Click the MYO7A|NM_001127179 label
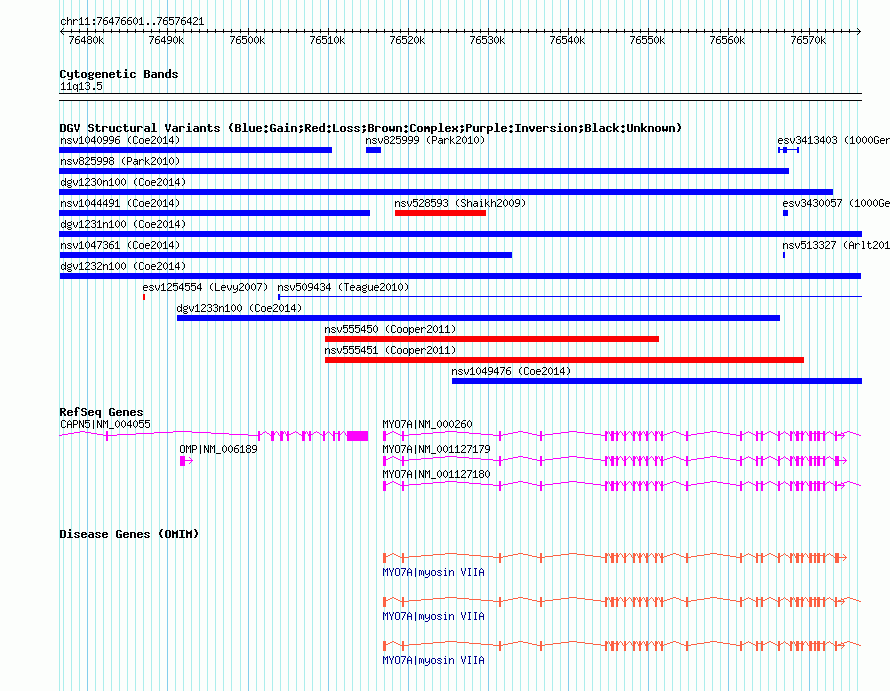Viewport: 890px width, 691px height. coord(436,450)
